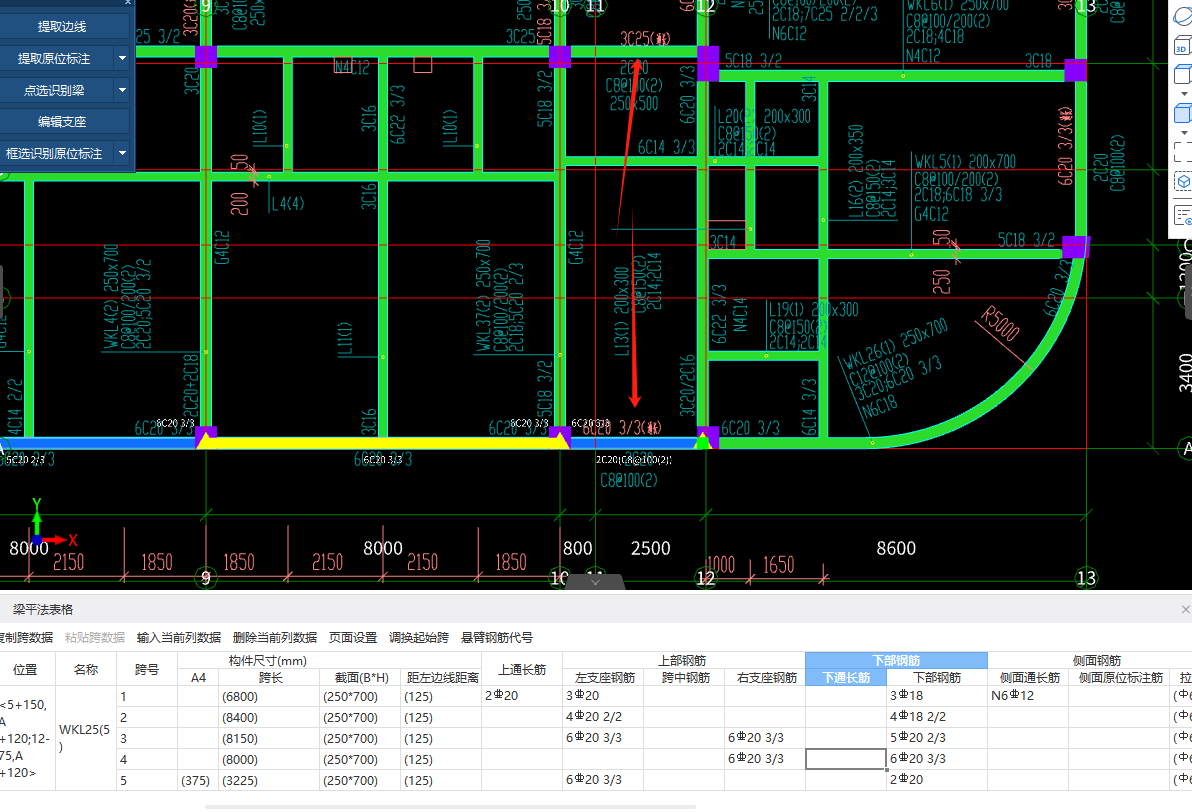
Task: Click the dashed box with cube icon
Action: 1183,182
